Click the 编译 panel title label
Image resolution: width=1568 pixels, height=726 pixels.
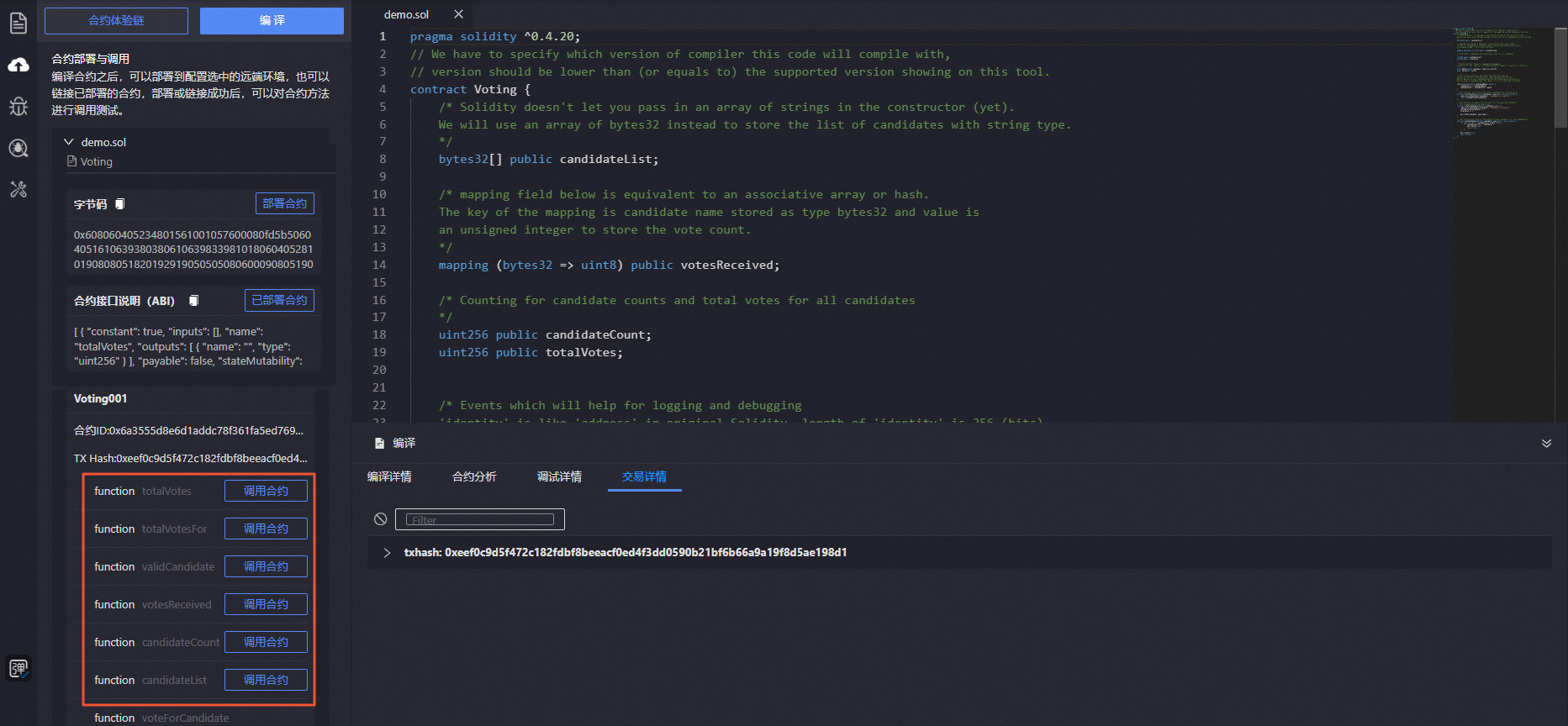(x=404, y=443)
